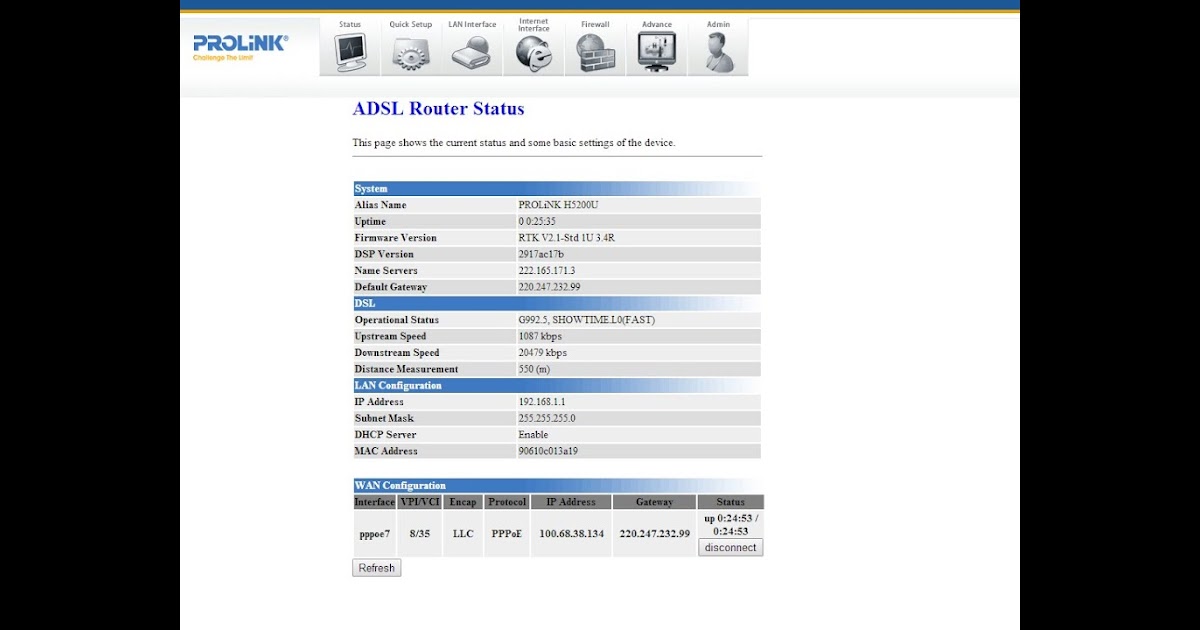Click the VPI/VCI value 8/35
The height and width of the screenshot is (630, 1200).
coord(420,534)
